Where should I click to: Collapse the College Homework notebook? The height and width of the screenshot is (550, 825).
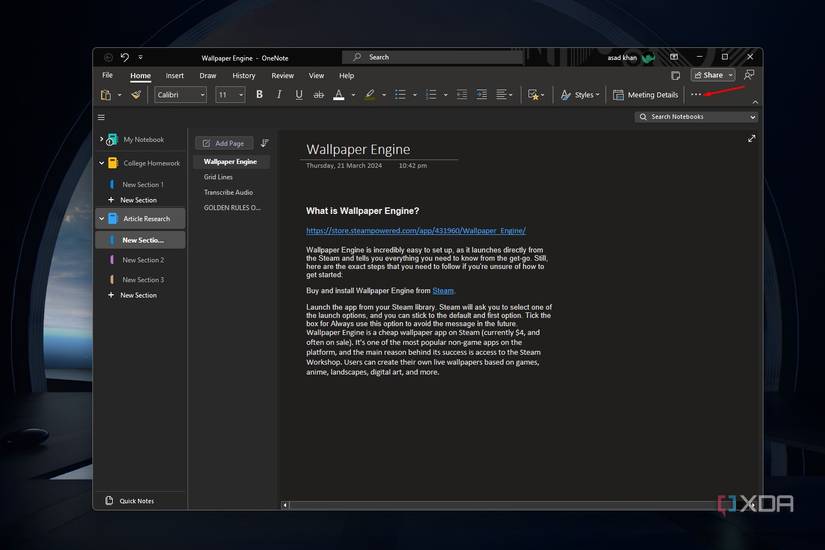tap(102, 163)
